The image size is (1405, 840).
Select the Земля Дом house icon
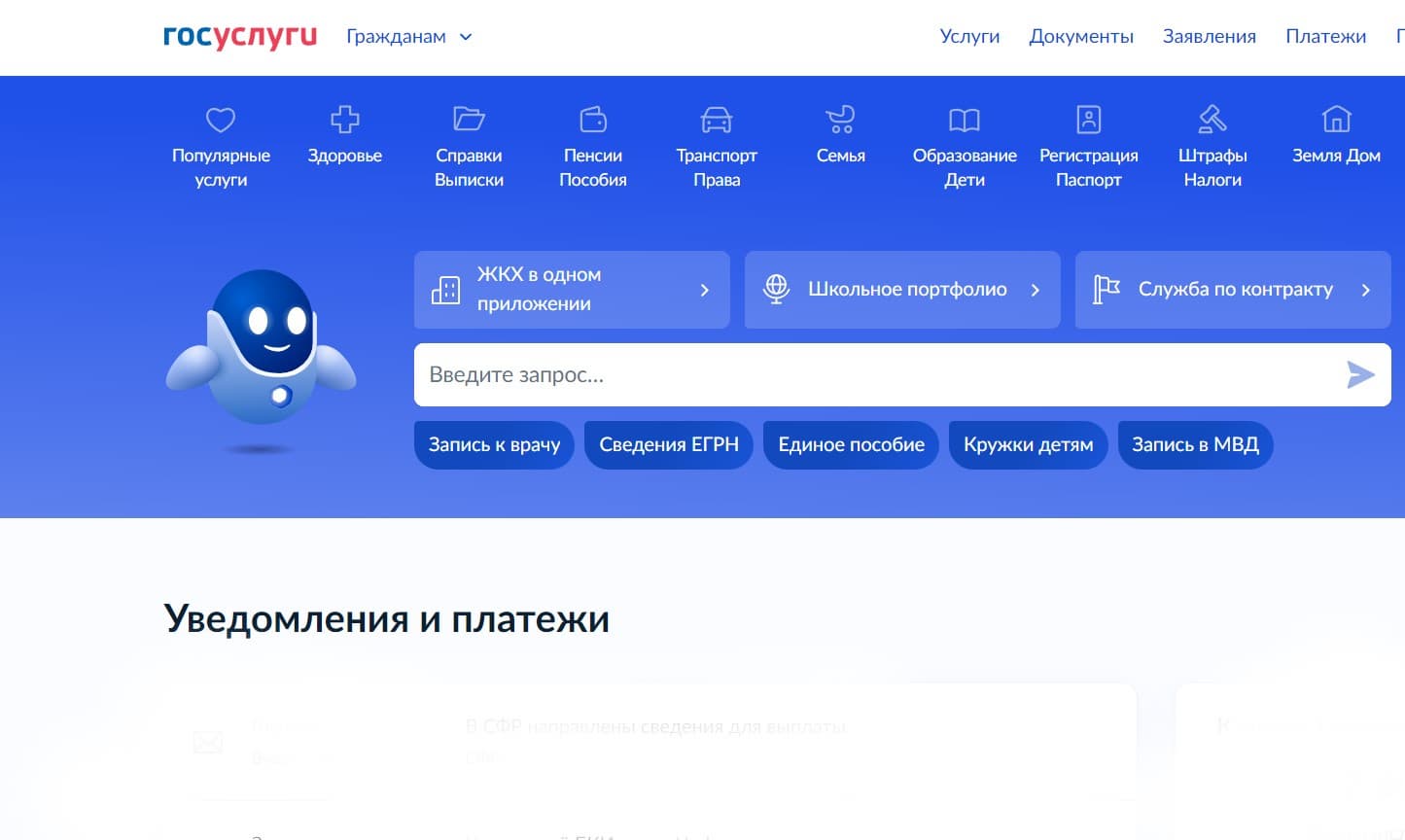(1336, 120)
